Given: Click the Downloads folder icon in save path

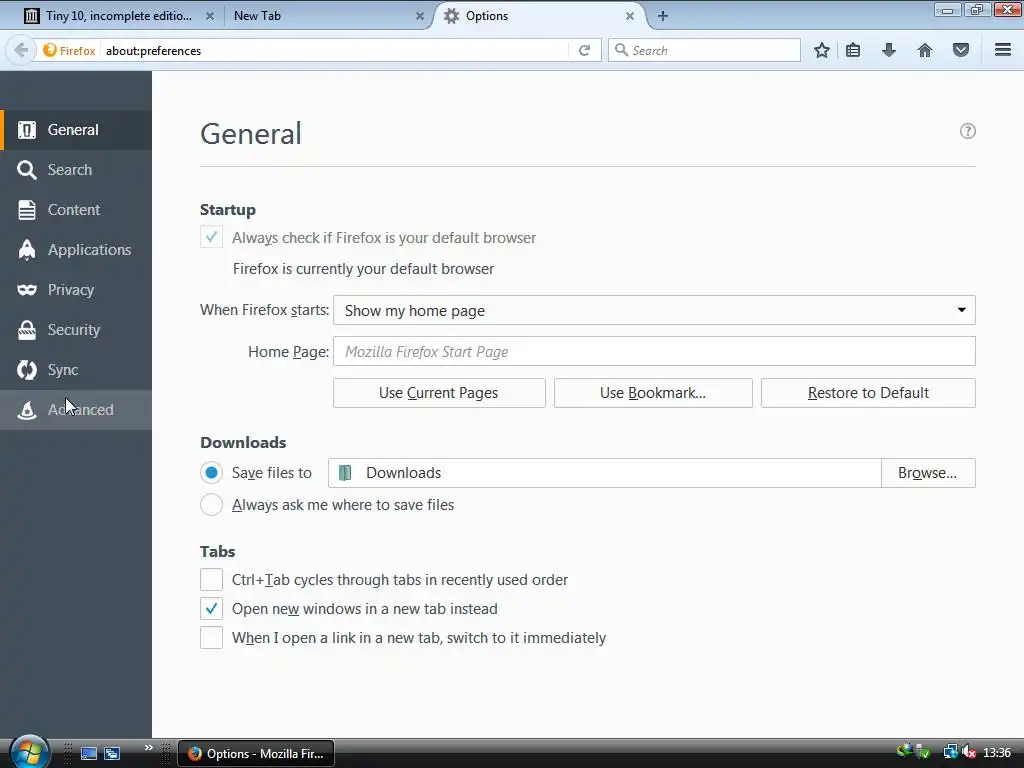Looking at the screenshot, I should [345, 473].
